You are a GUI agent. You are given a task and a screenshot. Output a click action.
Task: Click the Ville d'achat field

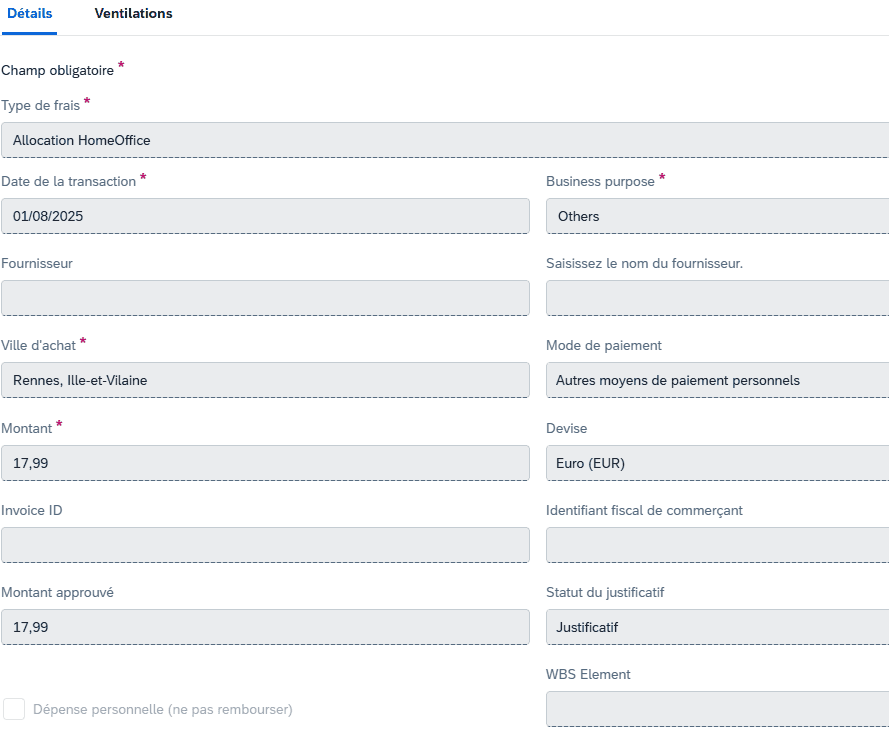265,380
